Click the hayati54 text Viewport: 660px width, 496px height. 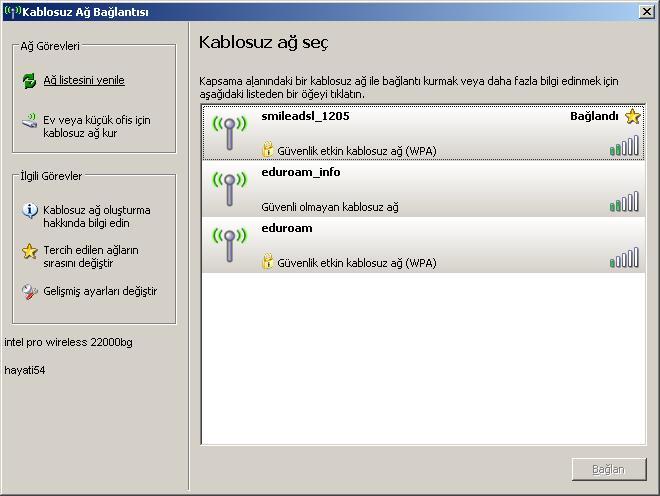point(24,370)
